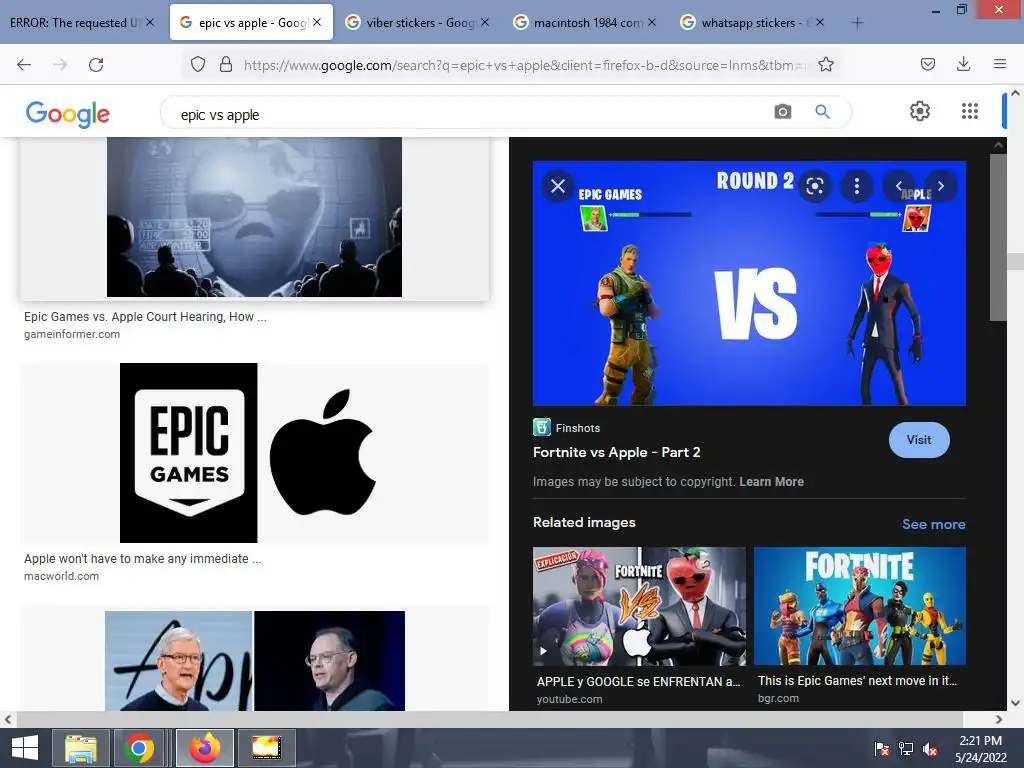Open the Fortnite vs Apple - Part 2 title
Screen dimensions: 1024x768
click(616, 452)
